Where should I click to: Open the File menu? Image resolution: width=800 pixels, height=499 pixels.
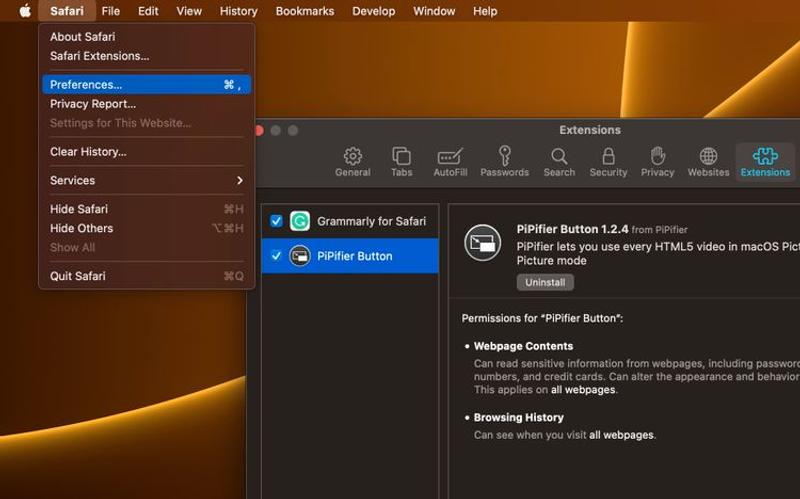click(111, 11)
